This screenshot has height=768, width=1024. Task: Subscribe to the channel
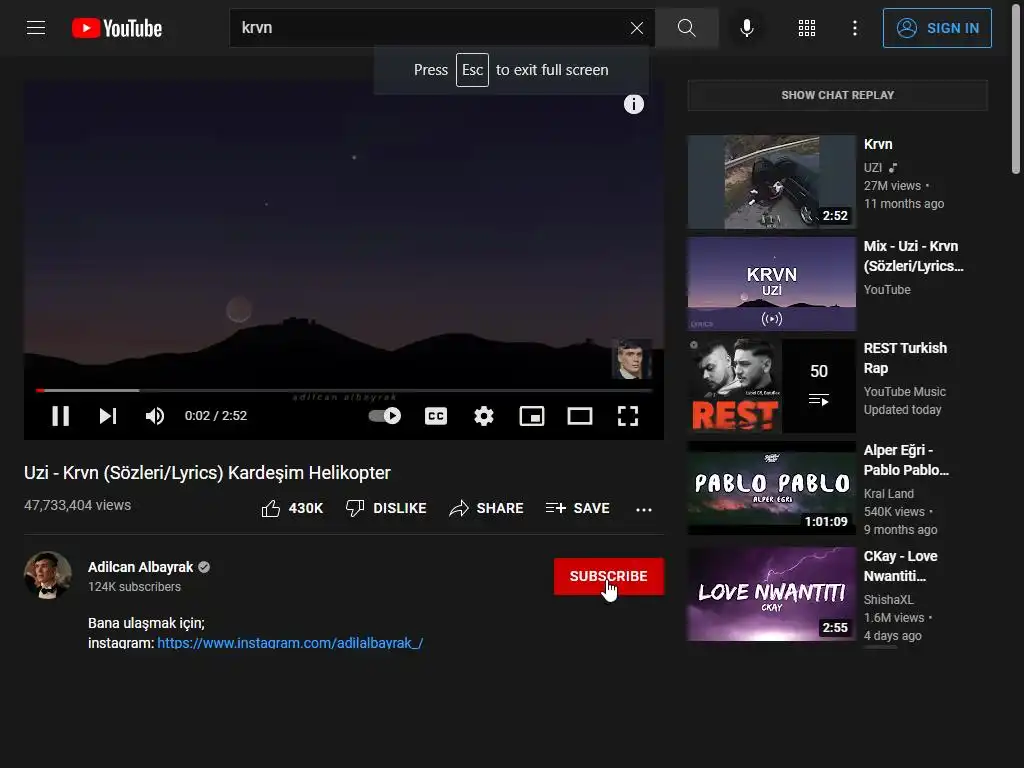pos(609,576)
